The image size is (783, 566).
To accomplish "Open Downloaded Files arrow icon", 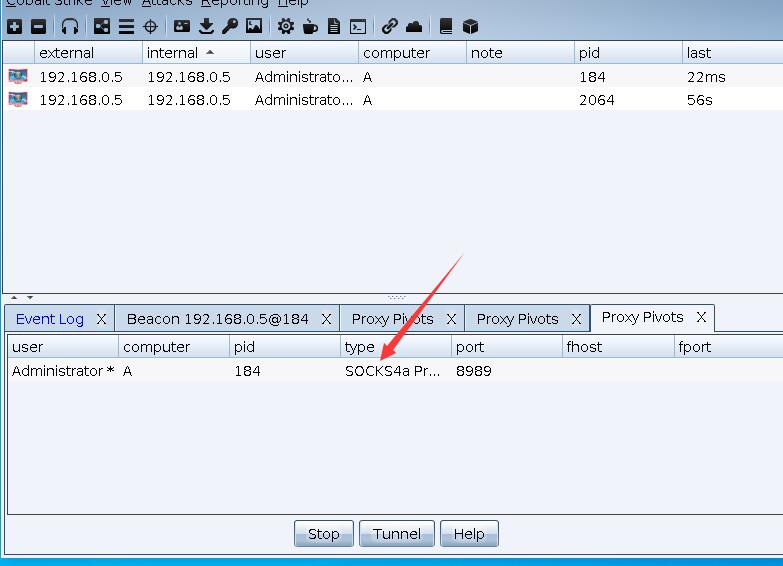I will coord(206,26).
